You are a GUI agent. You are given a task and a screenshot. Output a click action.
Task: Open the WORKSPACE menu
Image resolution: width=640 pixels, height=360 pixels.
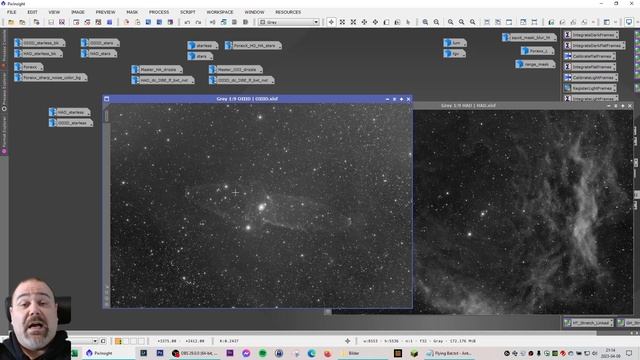pyautogui.click(x=220, y=12)
